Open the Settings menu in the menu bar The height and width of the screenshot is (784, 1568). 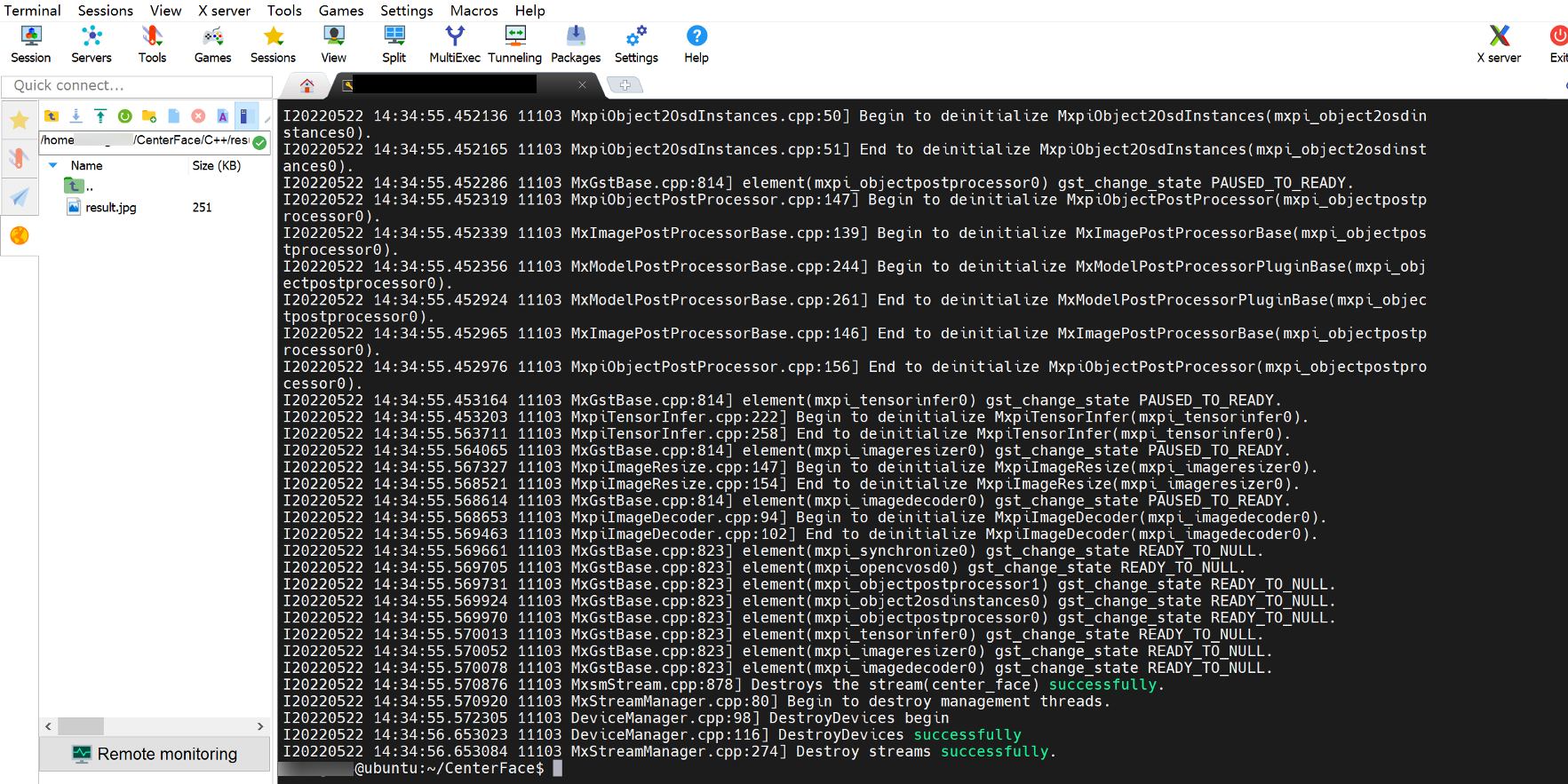406,11
